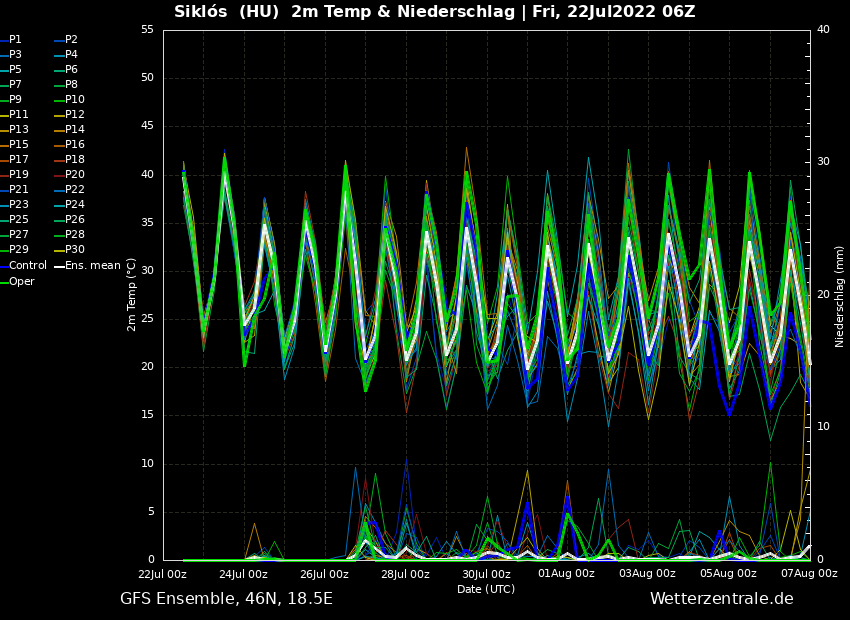This screenshot has width=850, height=620.
Task: Select the P2 legend label
Action: click(71, 40)
